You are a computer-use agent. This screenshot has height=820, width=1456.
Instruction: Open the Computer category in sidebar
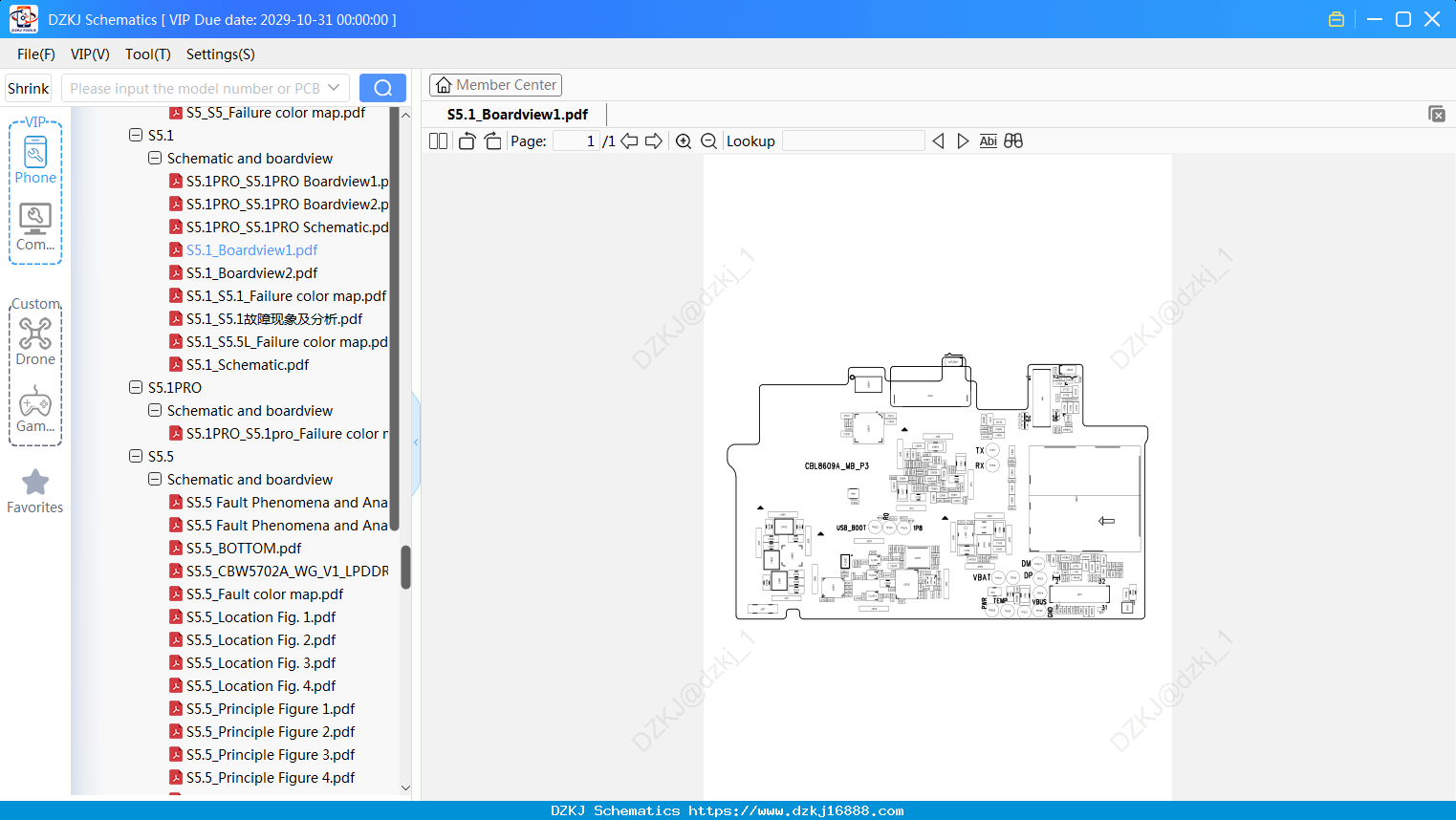(35, 227)
